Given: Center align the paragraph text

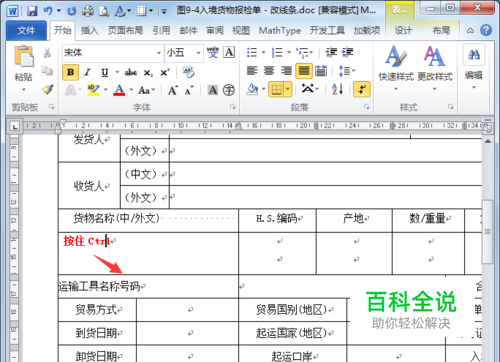Looking at the screenshot, I should click(x=269, y=71).
